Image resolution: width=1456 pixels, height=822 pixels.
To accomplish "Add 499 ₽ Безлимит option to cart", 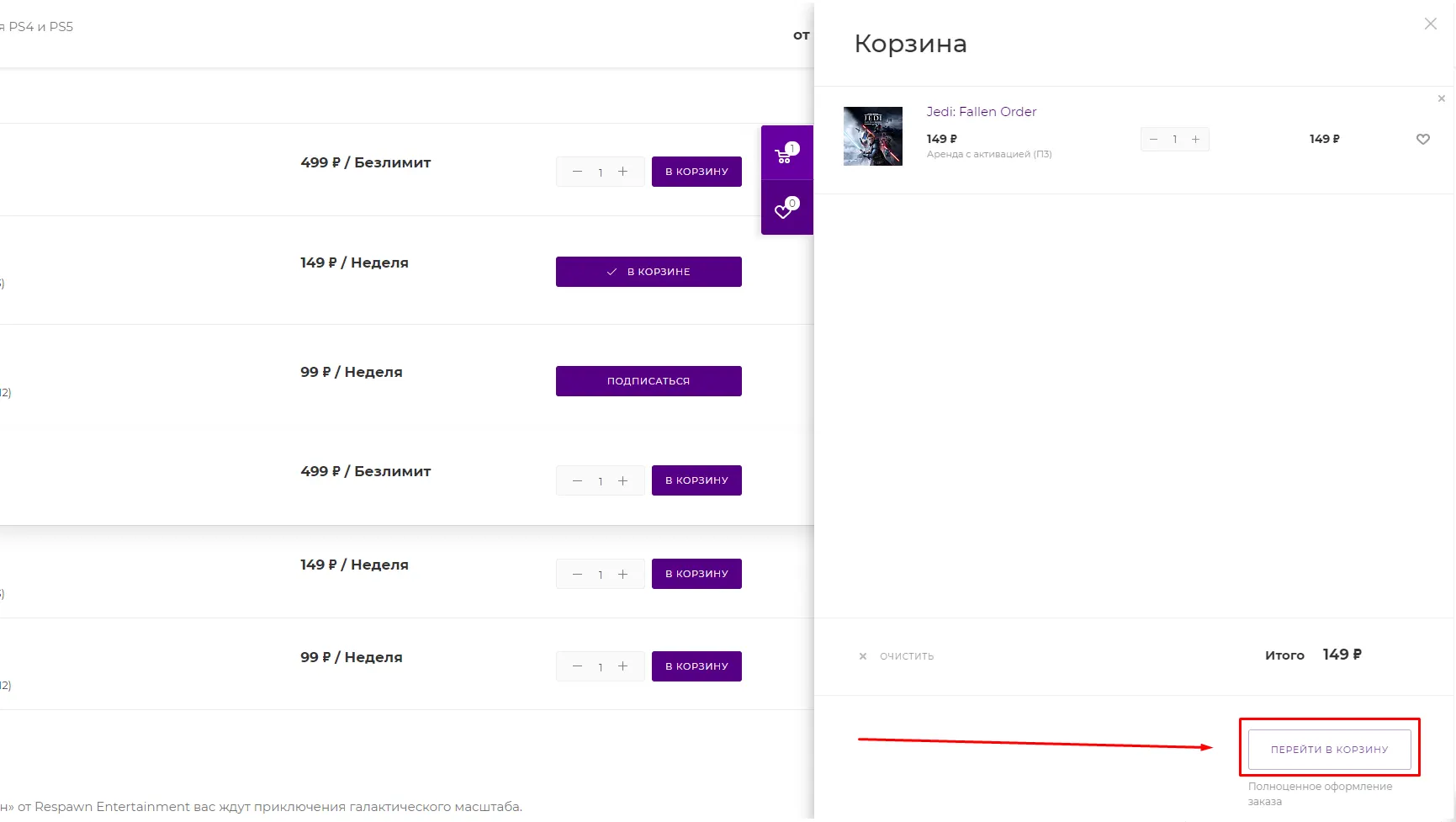I will pos(696,172).
